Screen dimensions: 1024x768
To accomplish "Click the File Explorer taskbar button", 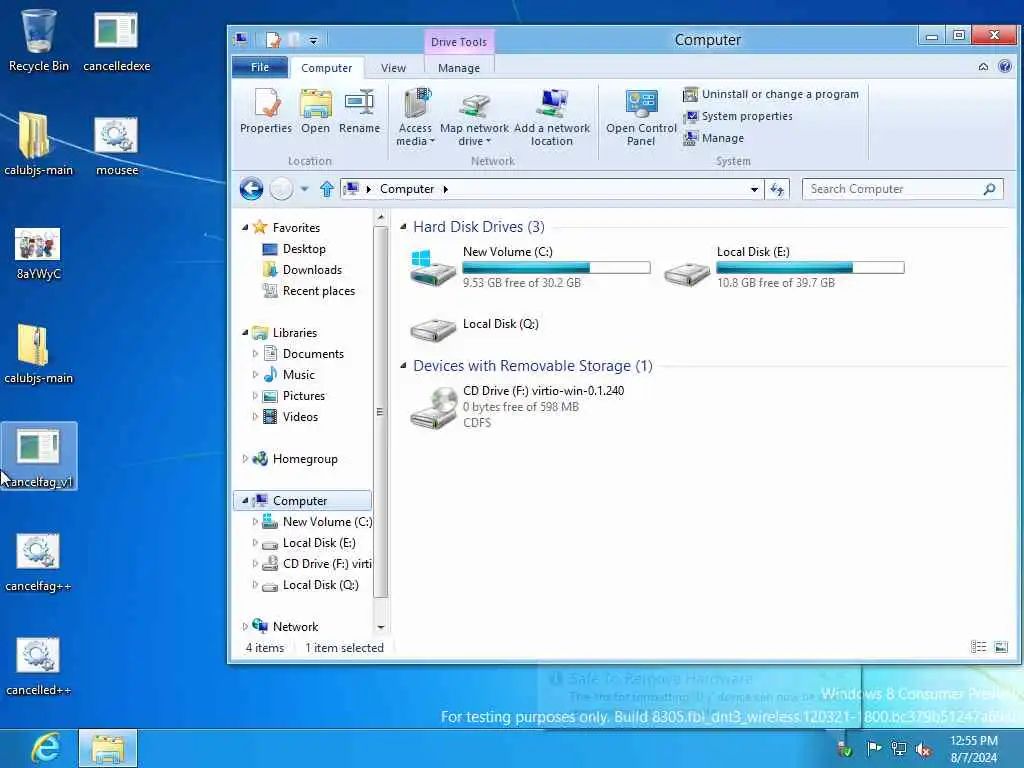I will [x=108, y=748].
